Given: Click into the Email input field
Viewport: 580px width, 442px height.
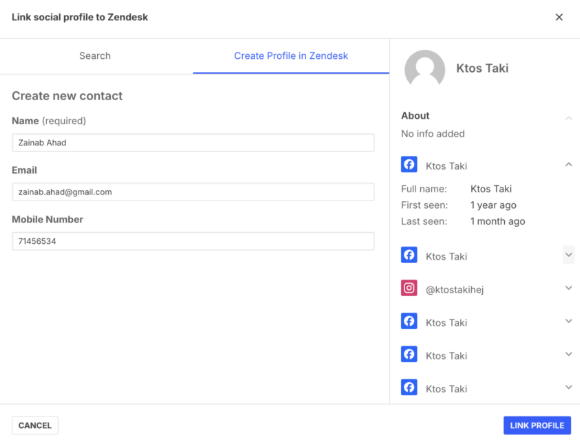Looking at the screenshot, I should pyautogui.click(x=193, y=192).
